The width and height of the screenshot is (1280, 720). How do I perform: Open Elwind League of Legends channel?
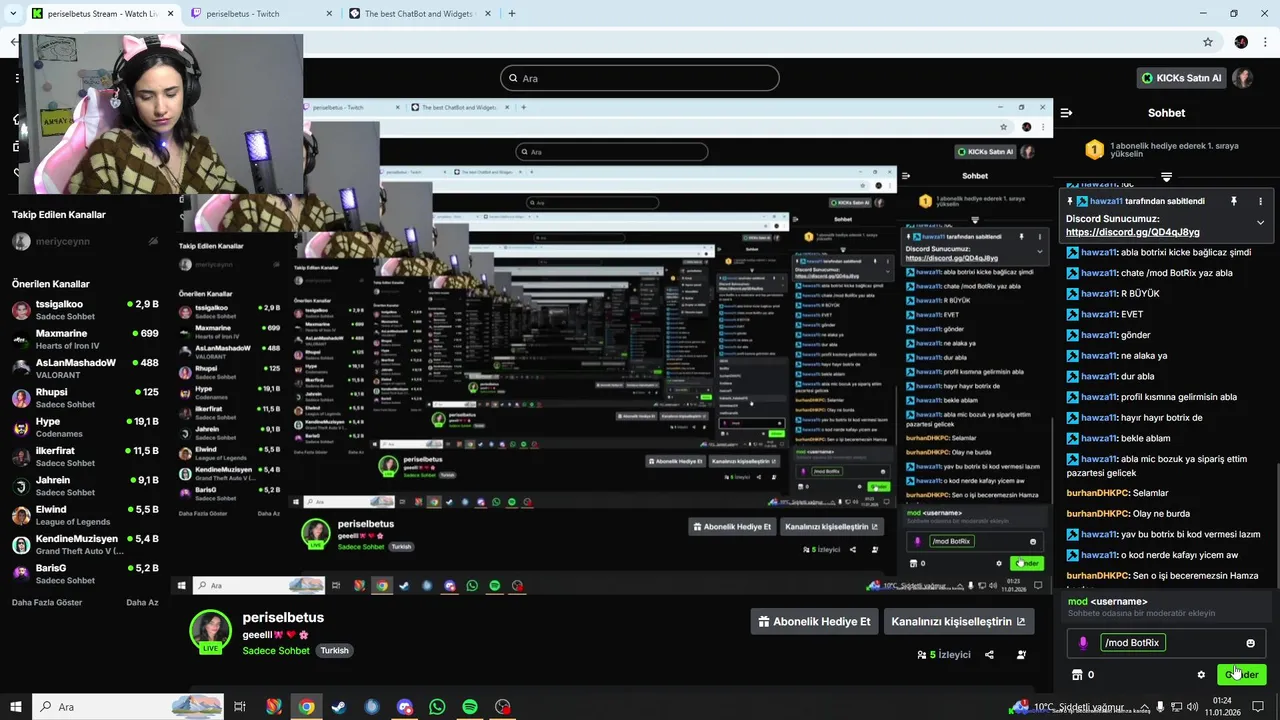click(x=85, y=515)
